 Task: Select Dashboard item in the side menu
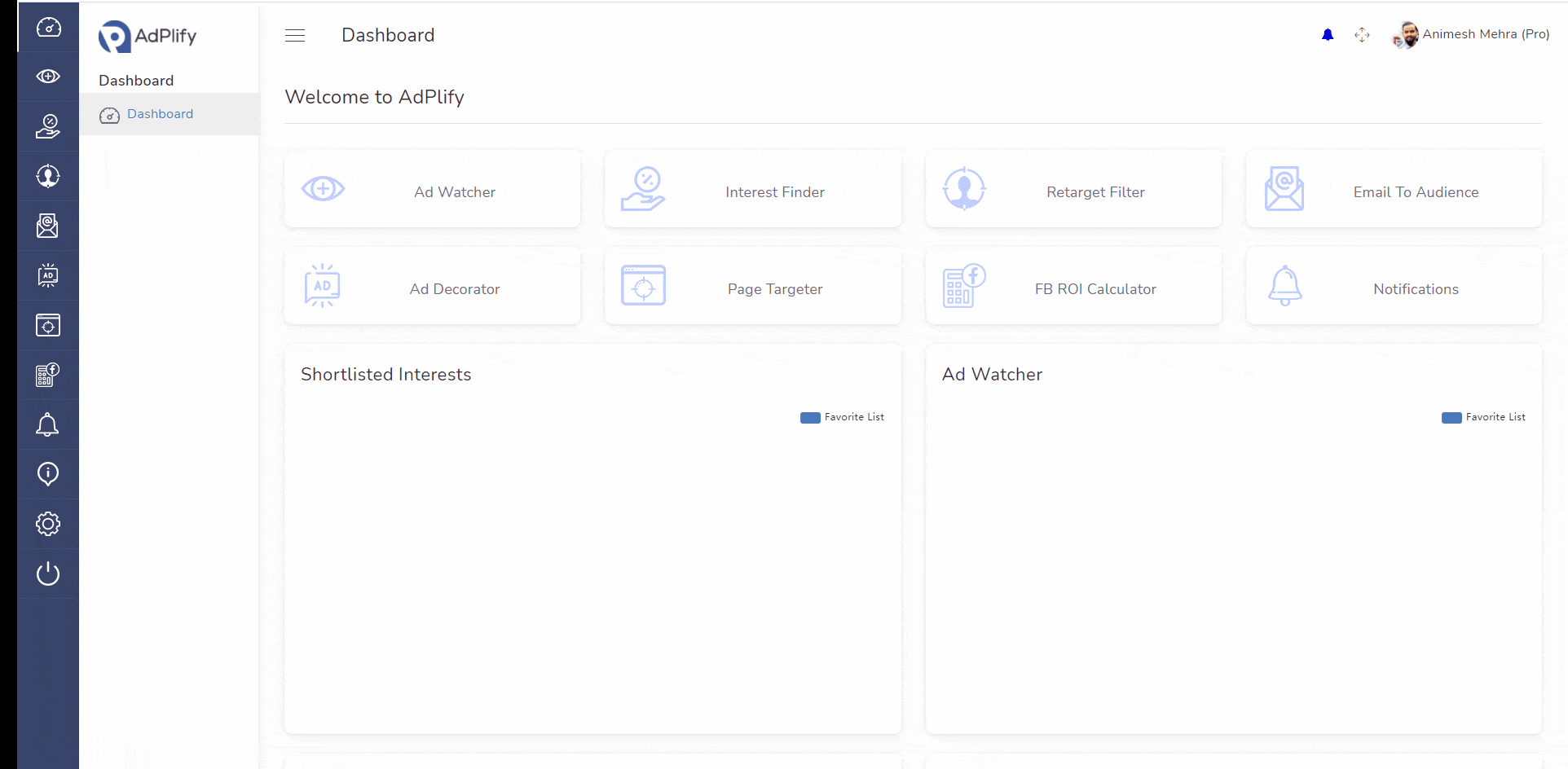[x=160, y=114]
